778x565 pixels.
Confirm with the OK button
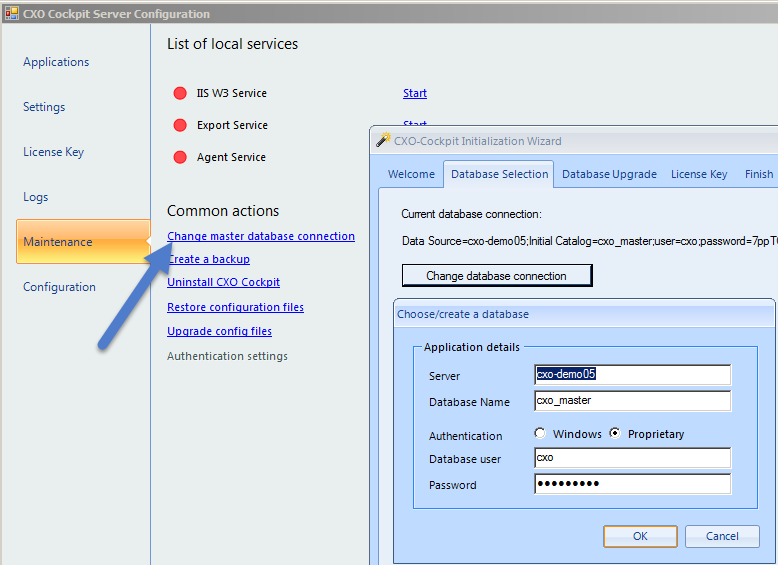tap(641, 536)
